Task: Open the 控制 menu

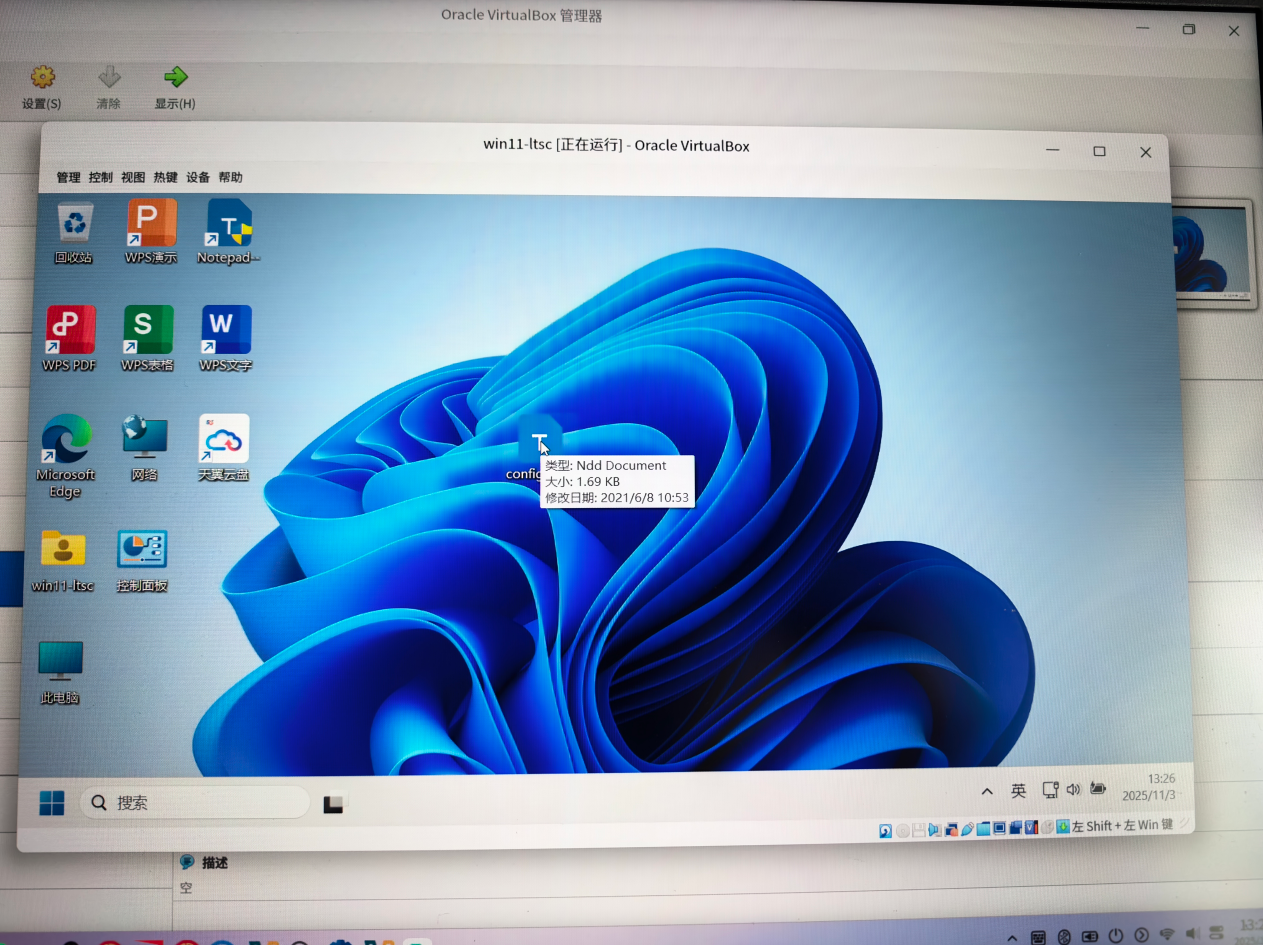Action: pos(101,177)
